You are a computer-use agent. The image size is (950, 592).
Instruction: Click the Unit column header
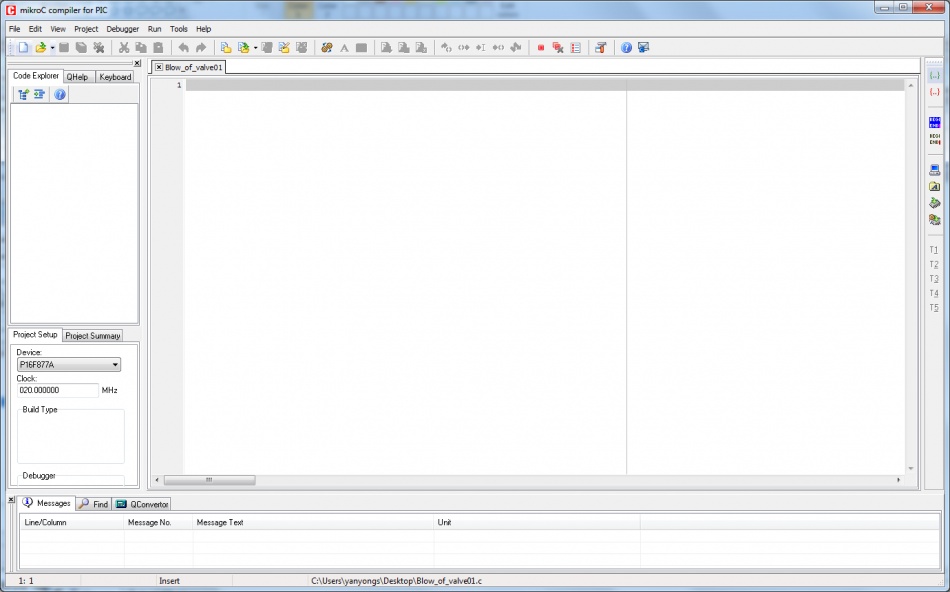click(x=537, y=522)
